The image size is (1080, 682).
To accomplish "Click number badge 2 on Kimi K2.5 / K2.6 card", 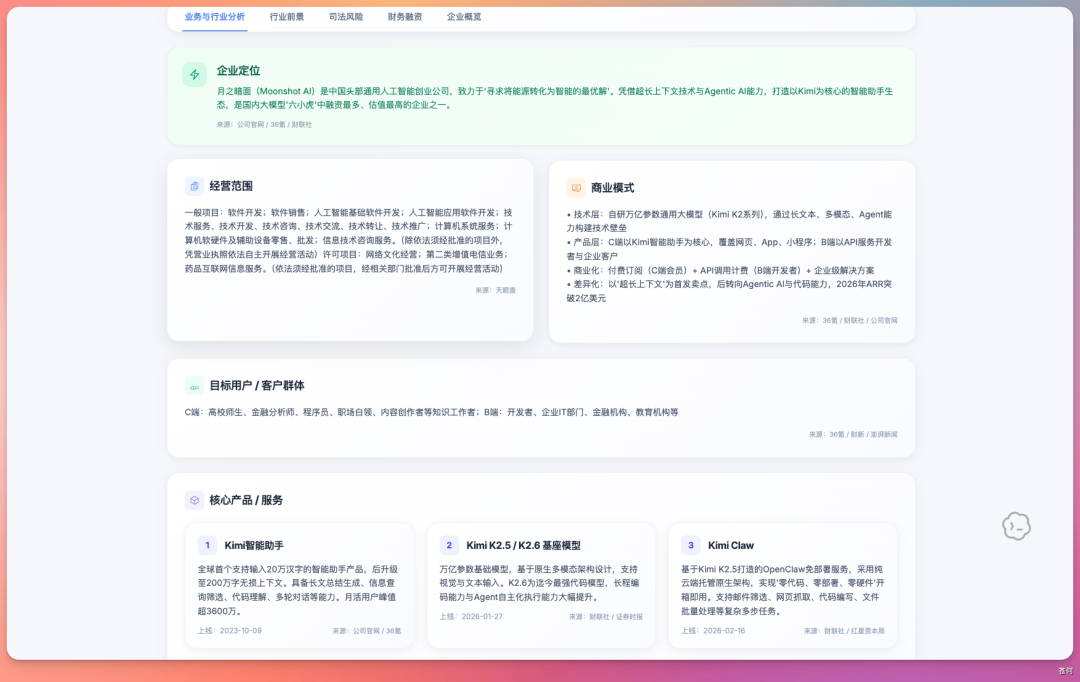I will click(x=449, y=545).
